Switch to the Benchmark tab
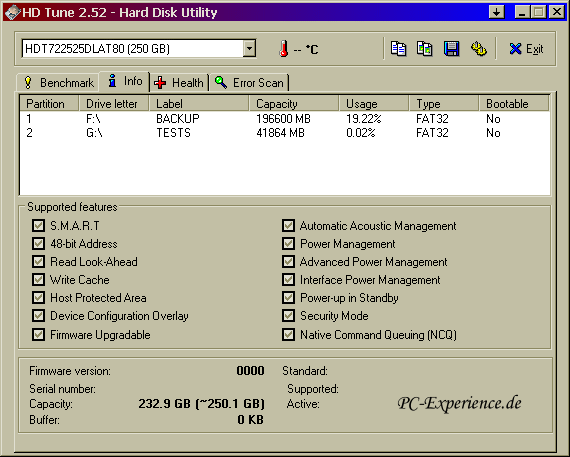570x457 pixels. (58, 83)
